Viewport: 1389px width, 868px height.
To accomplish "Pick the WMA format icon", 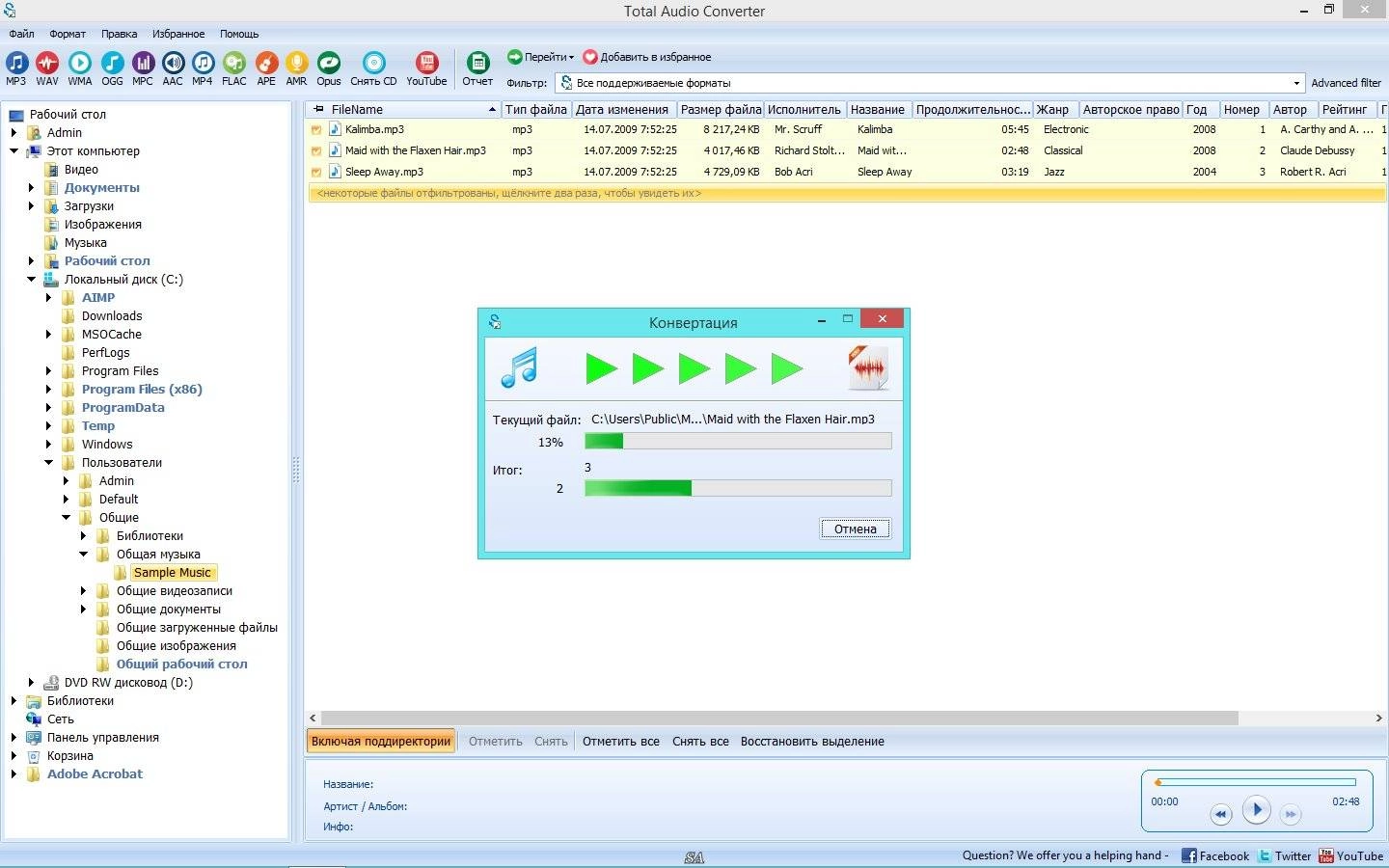I will coord(80,68).
